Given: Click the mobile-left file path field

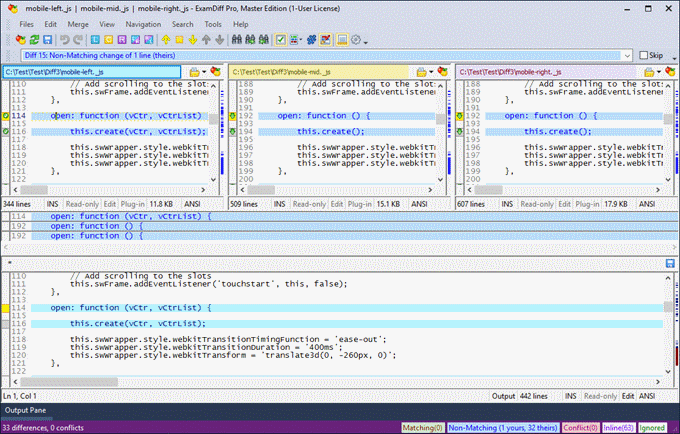Looking at the screenshot, I should pos(92,72).
